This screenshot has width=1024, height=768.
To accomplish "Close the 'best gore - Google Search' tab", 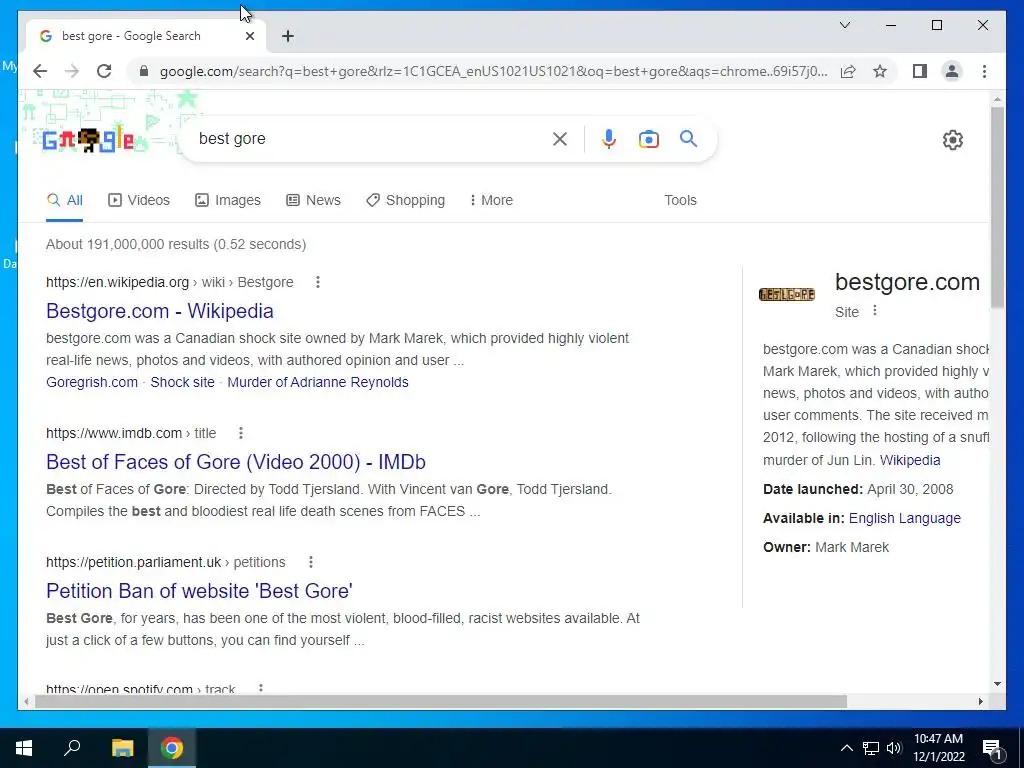I will tap(249, 36).
